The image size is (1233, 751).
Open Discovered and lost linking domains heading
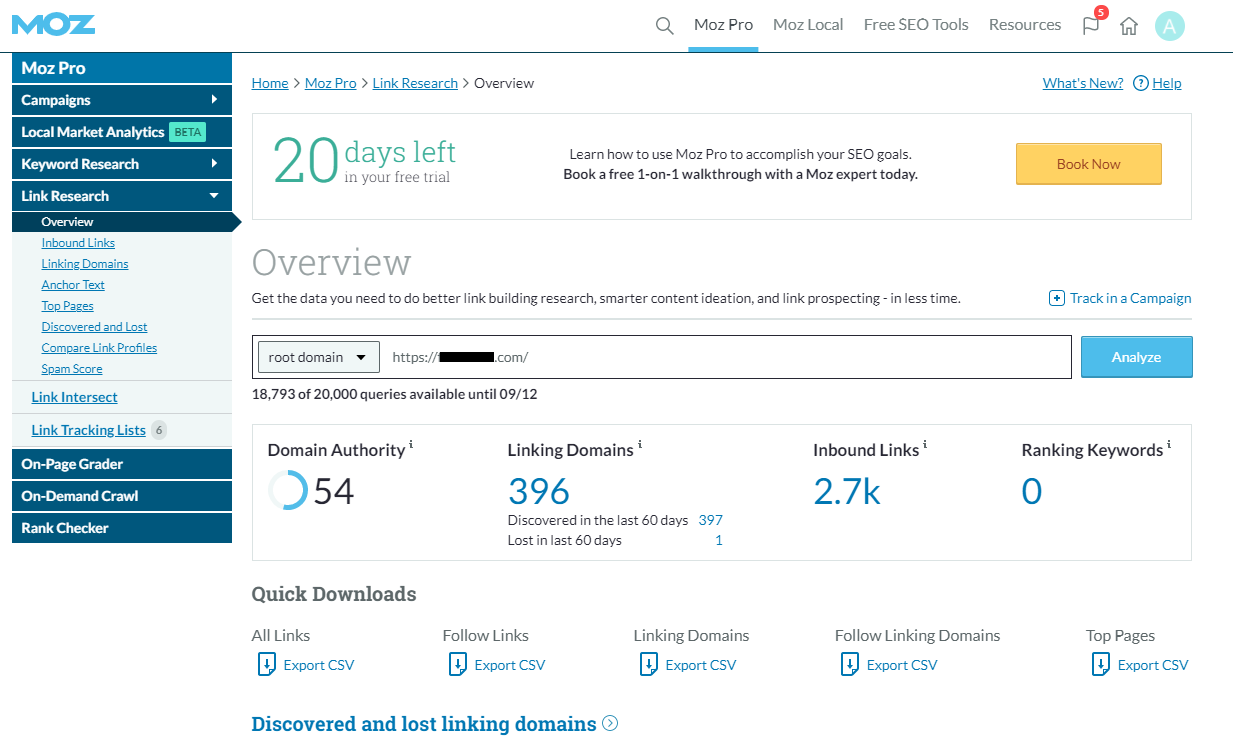click(x=424, y=723)
